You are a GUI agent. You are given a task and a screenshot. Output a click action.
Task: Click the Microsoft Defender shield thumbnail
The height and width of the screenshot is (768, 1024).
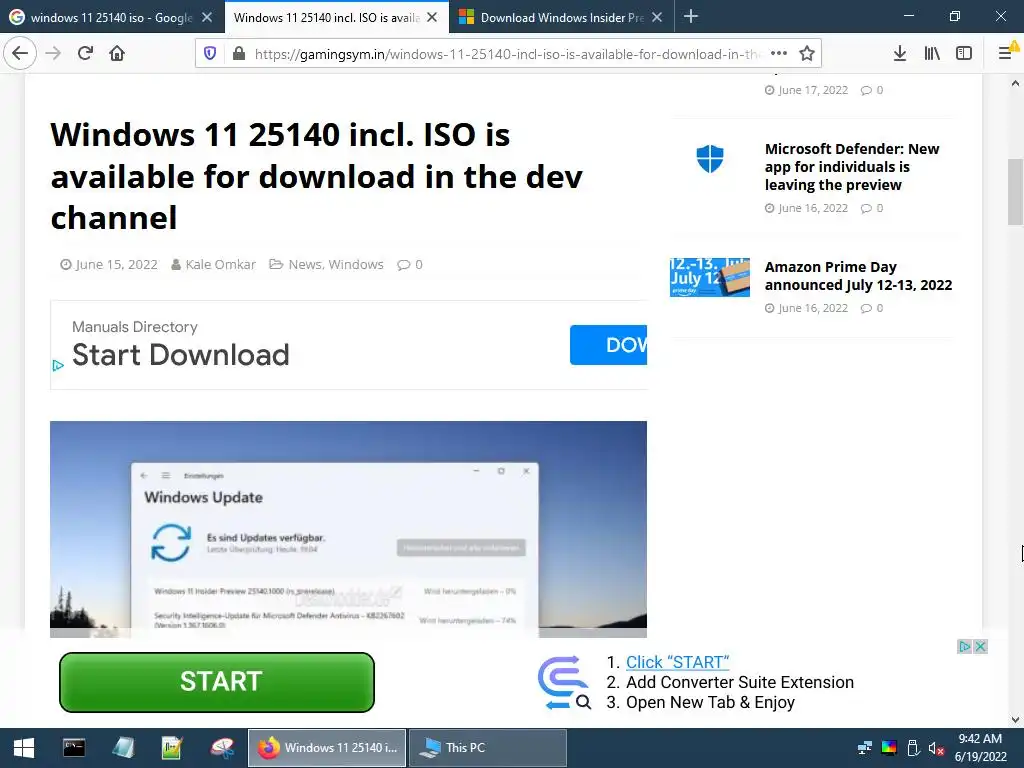[x=710, y=159]
